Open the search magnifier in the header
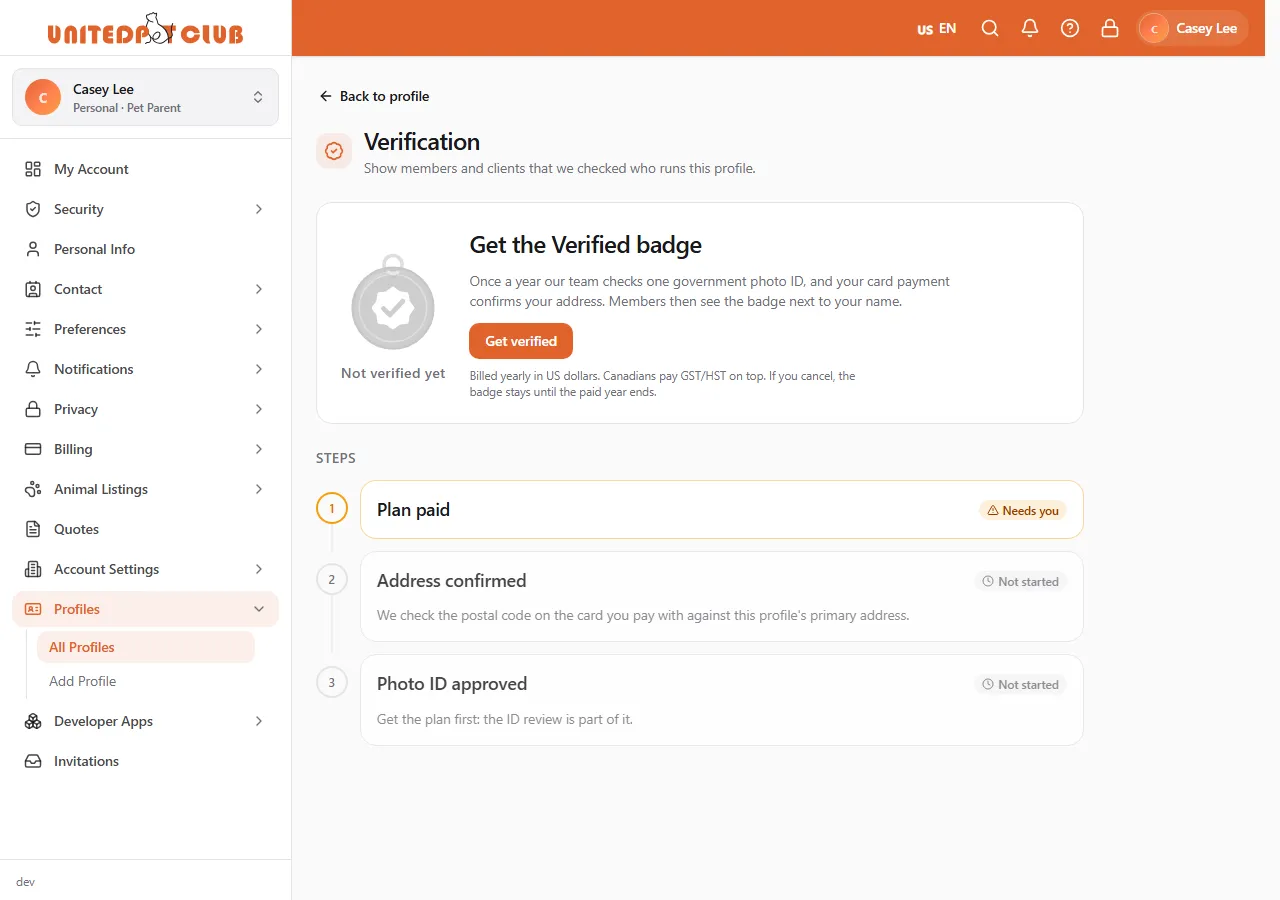The image size is (1280, 900). point(990,28)
